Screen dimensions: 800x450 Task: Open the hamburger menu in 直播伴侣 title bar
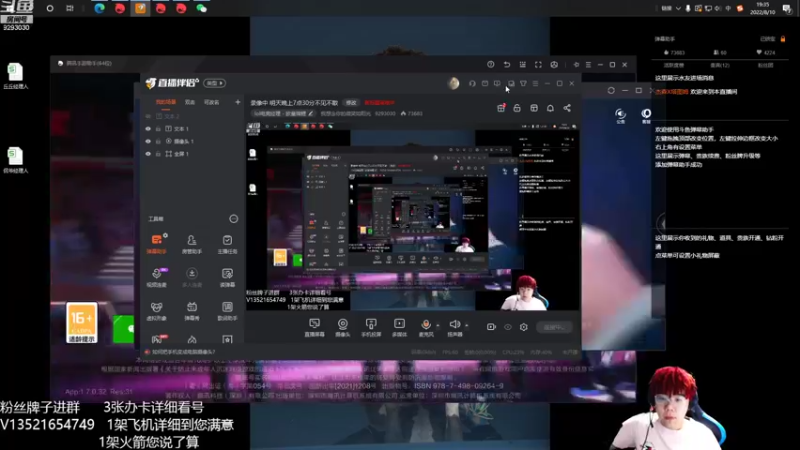pyautogui.click(x=535, y=83)
